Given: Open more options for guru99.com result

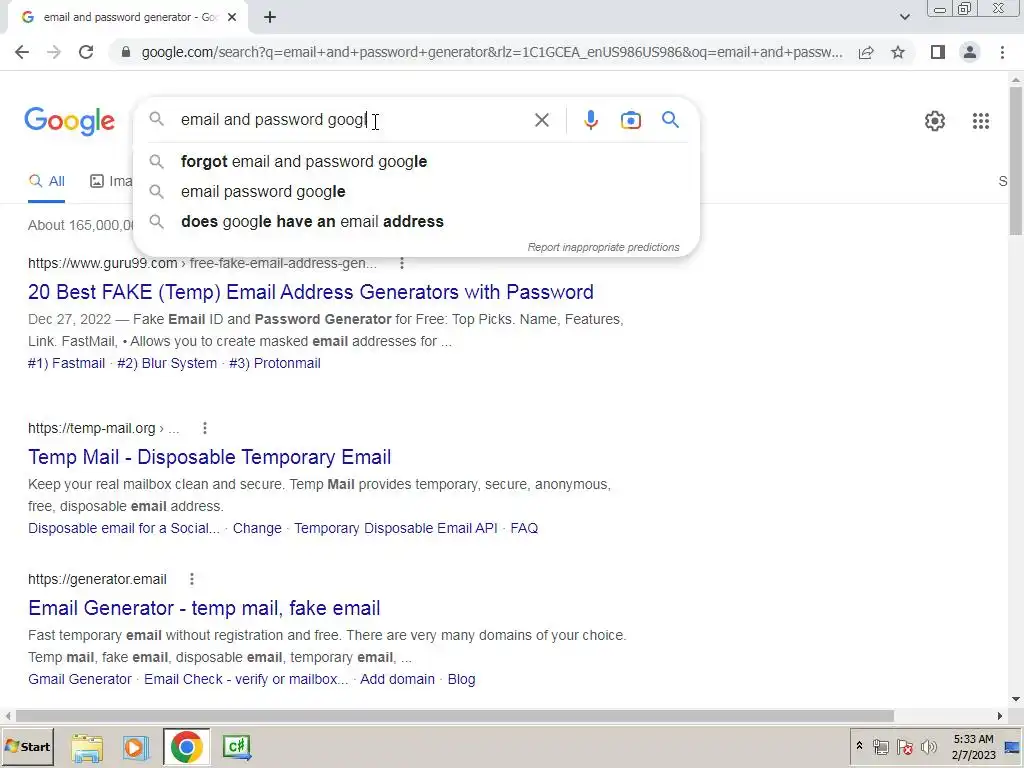Looking at the screenshot, I should (x=402, y=263).
